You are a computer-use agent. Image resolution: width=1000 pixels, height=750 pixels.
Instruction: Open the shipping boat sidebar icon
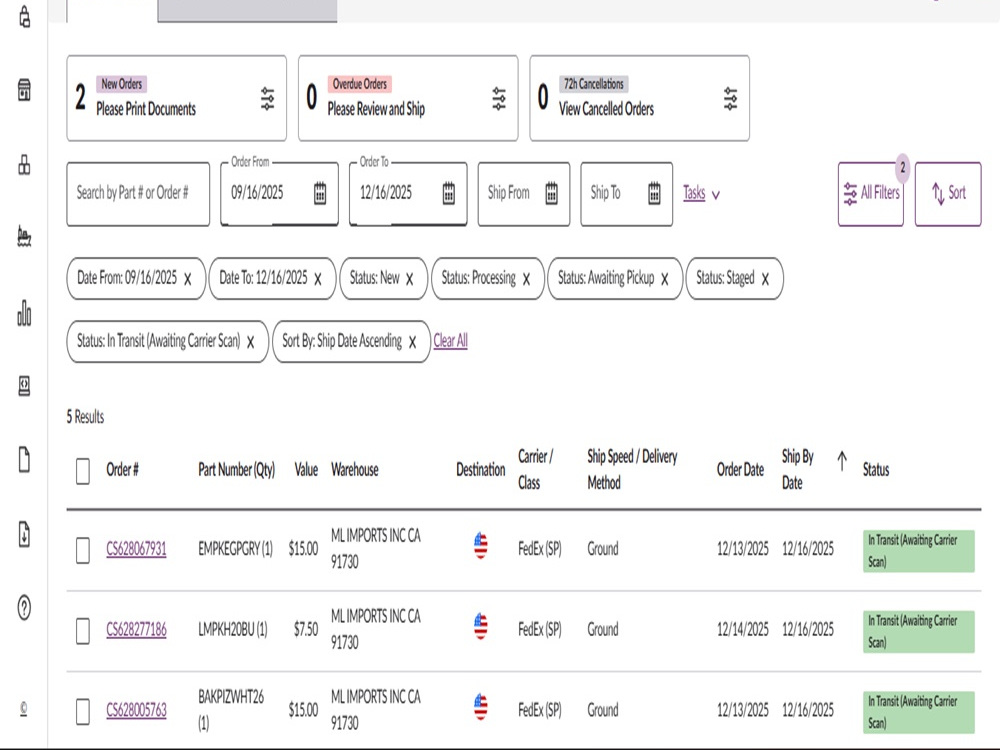coord(24,237)
